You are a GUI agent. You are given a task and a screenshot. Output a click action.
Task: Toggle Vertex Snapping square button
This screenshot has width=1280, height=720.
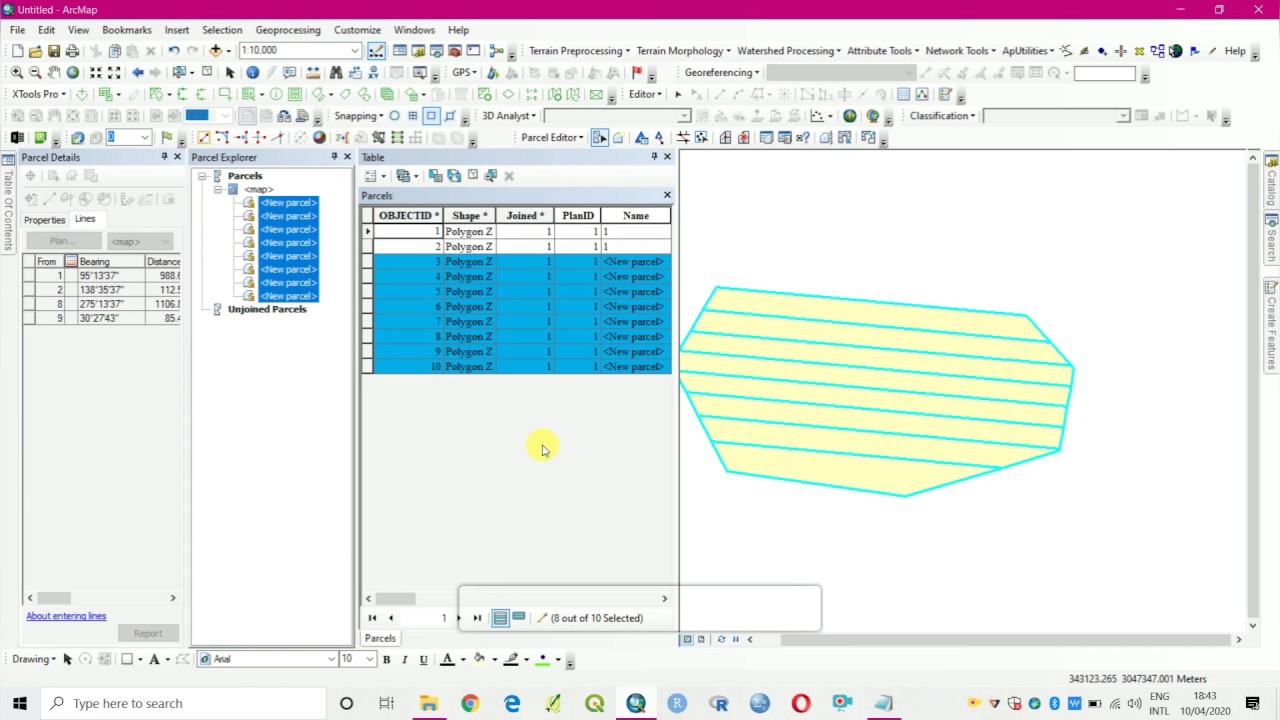(x=431, y=116)
